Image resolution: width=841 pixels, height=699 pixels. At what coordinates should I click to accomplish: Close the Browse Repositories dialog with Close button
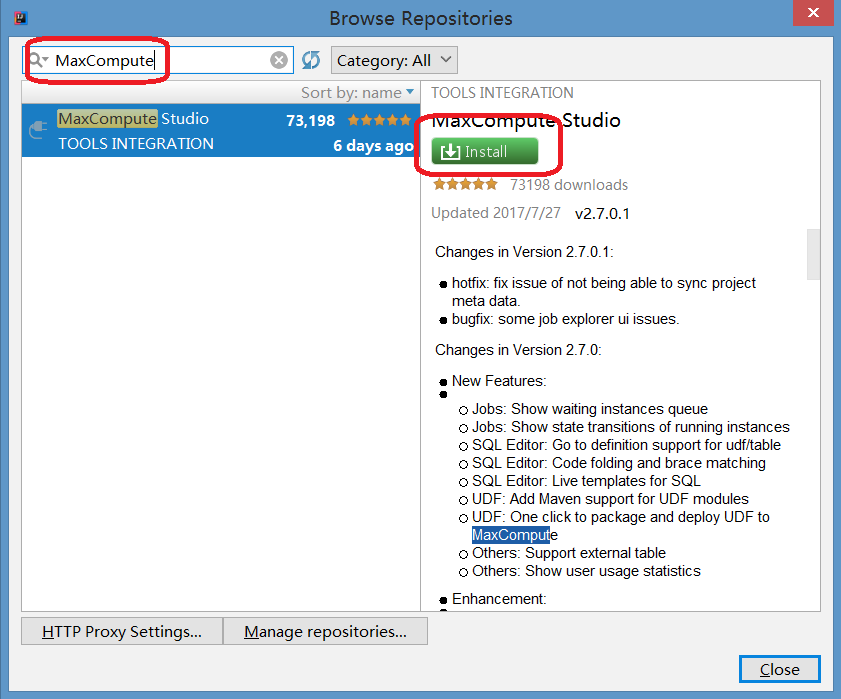779,669
